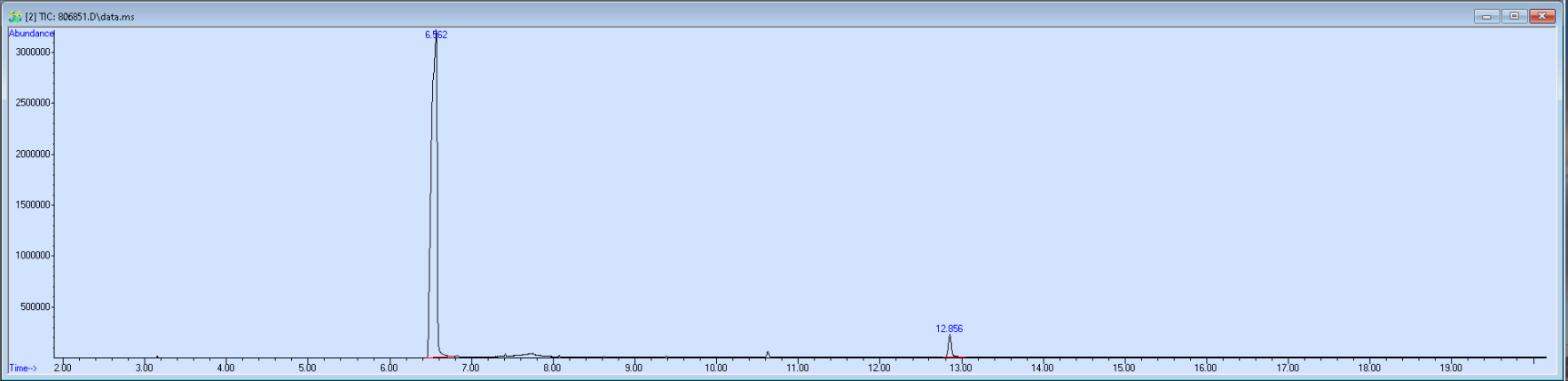Click the small peak near 10.65 minutes
1568x381 pixels.
coord(768,354)
